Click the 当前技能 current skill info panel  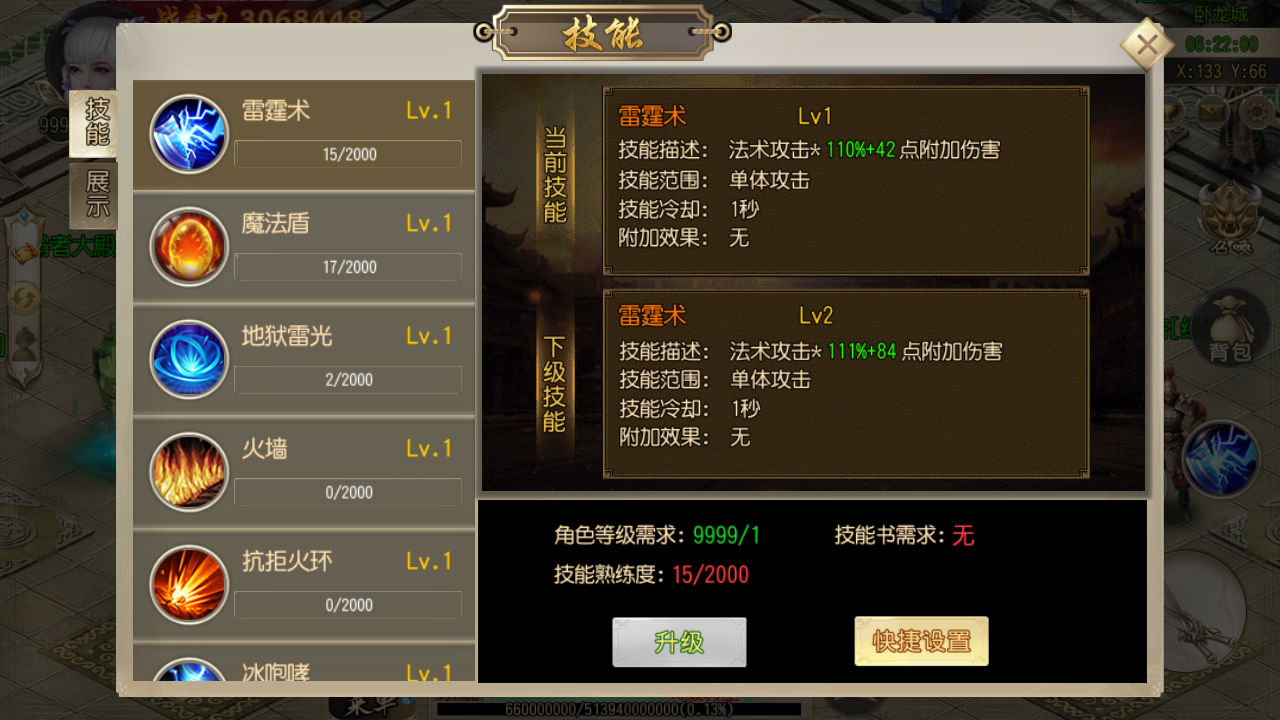[x=846, y=180]
